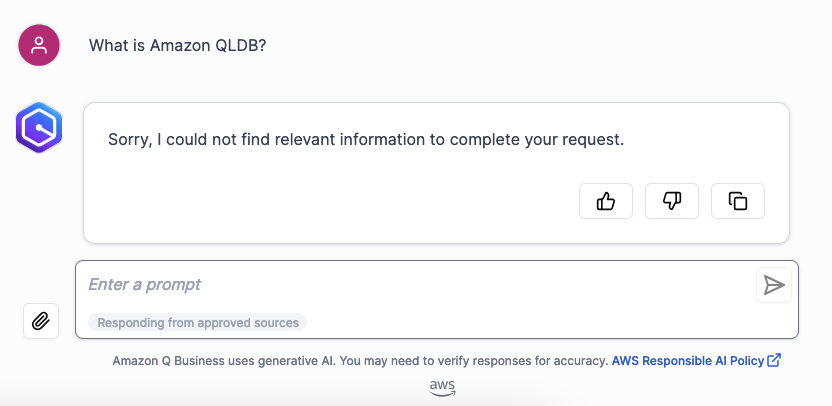Click the AWS logo at the bottom

[443, 388]
